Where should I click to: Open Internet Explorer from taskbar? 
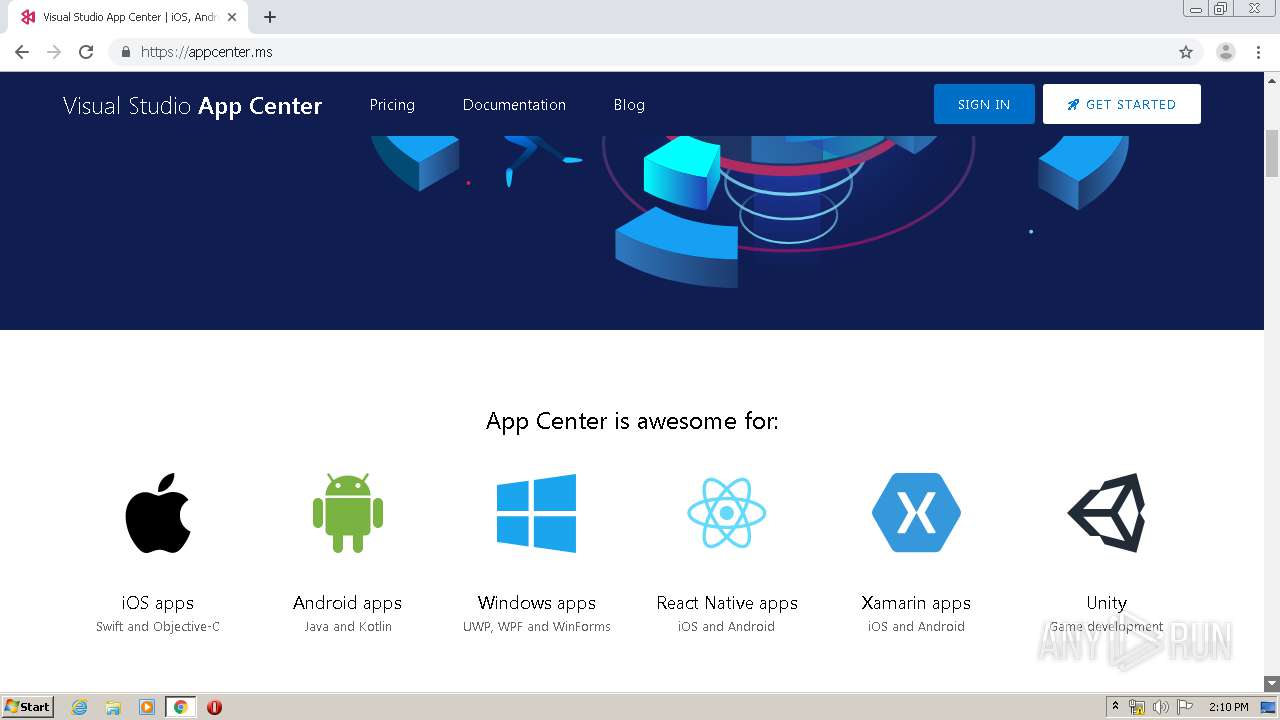80,707
